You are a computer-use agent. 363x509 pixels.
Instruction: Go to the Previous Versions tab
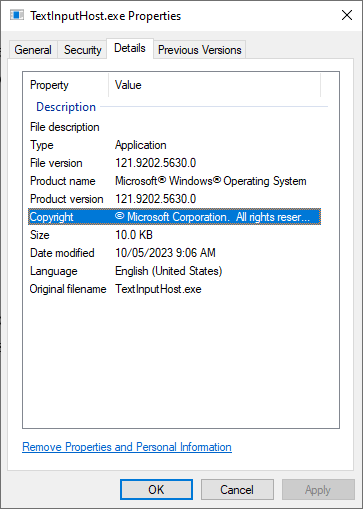click(199, 50)
